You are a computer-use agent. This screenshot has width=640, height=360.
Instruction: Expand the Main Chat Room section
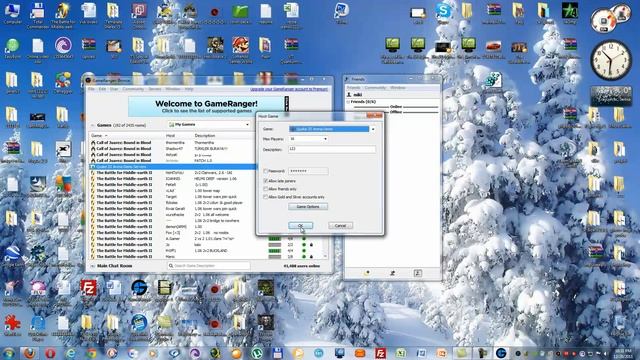[93, 266]
